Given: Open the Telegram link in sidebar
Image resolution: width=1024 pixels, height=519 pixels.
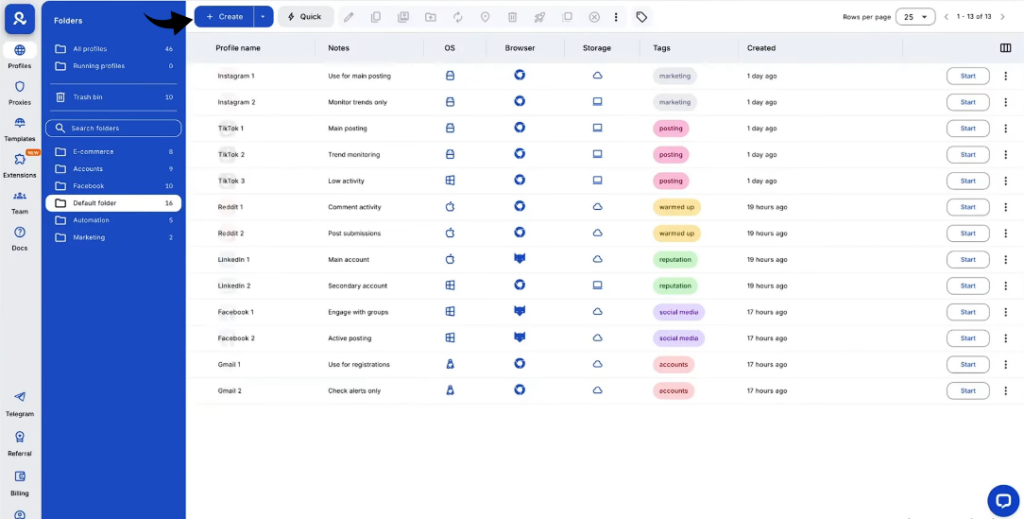Looking at the screenshot, I should point(20,404).
